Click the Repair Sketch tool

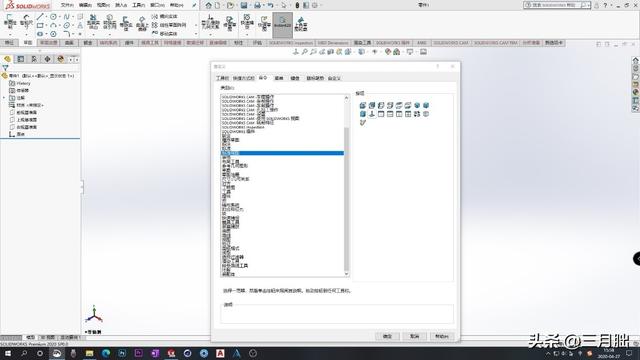(229, 23)
